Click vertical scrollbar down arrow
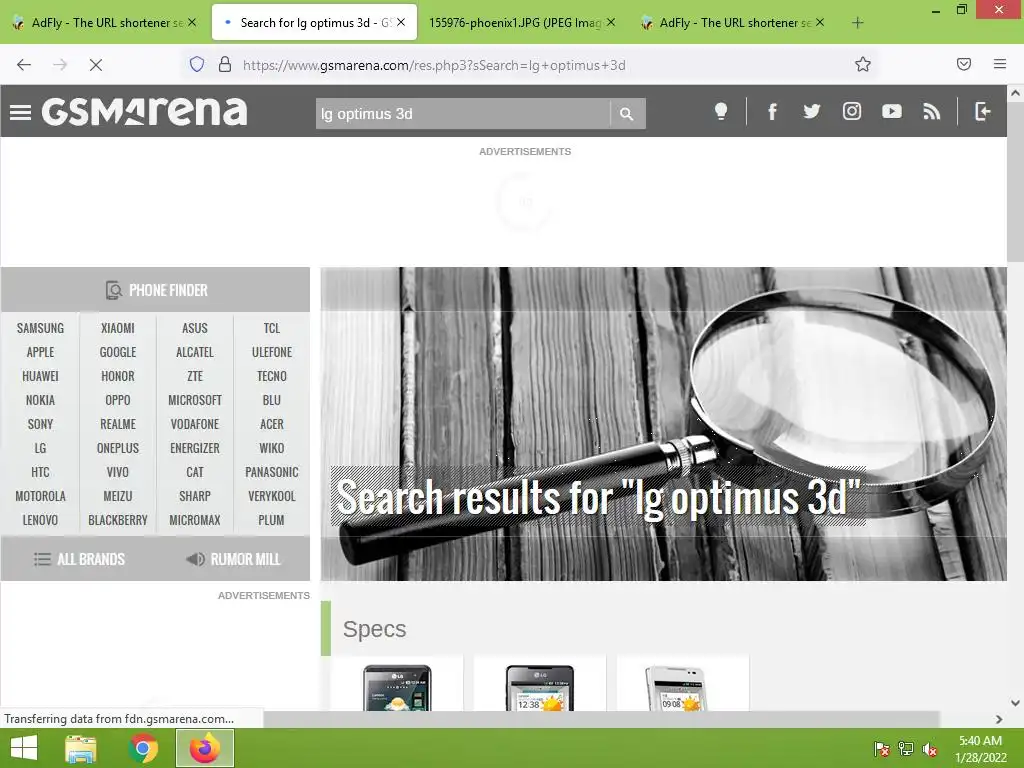Image resolution: width=1024 pixels, height=768 pixels. [x=1015, y=703]
